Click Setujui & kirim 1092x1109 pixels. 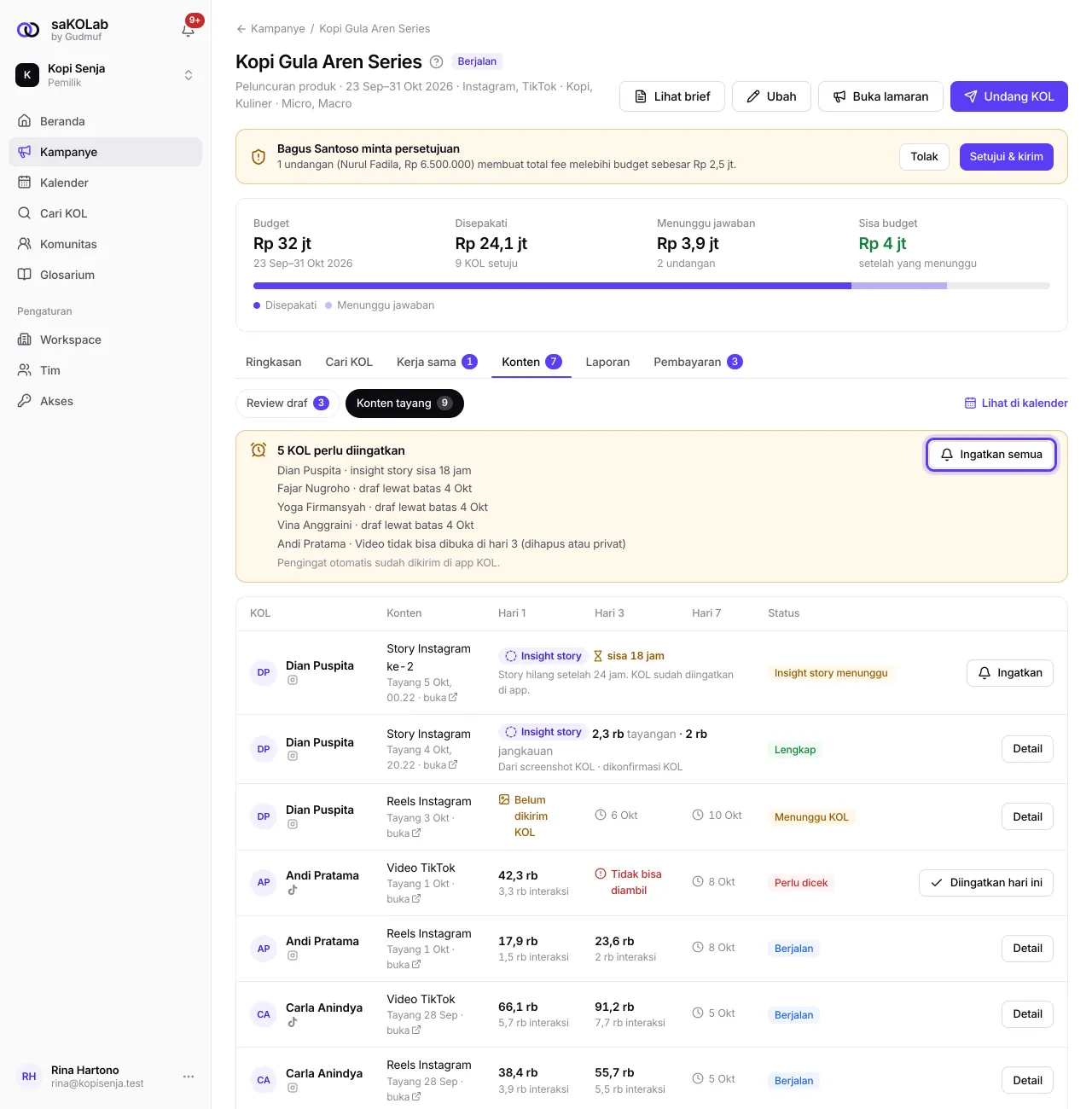(1007, 157)
